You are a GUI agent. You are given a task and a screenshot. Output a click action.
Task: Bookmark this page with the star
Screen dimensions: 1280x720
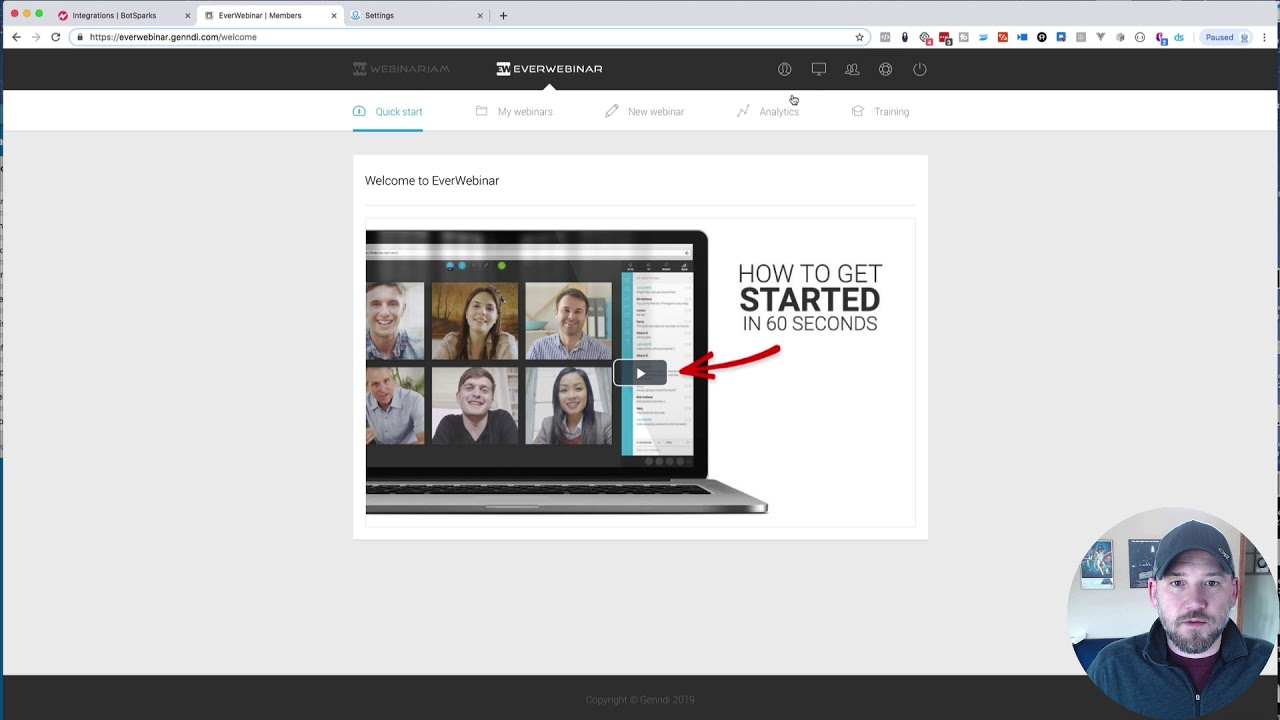click(x=859, y=37)
